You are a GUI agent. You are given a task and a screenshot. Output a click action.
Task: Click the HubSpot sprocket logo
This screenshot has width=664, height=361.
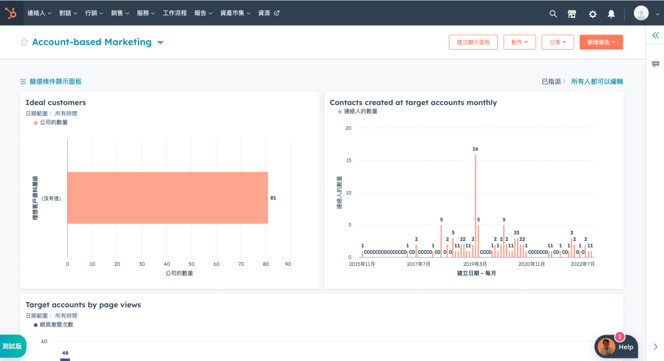click(x=11, y=13)
